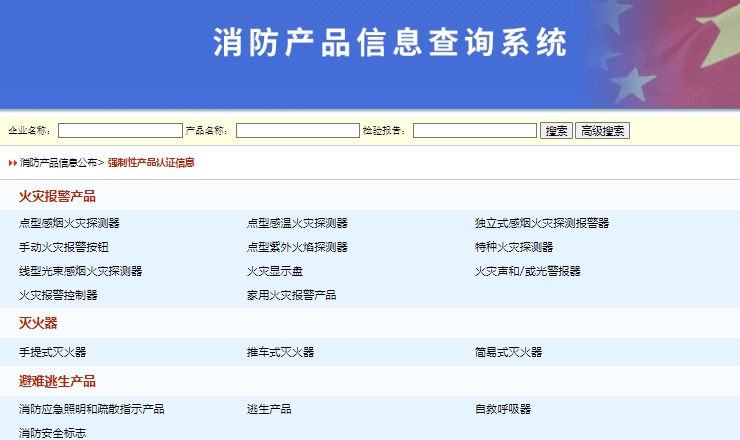Open 点型感烟火灾探测器 link
This screenshot has height=440, width=740.
tap(69, 223)
